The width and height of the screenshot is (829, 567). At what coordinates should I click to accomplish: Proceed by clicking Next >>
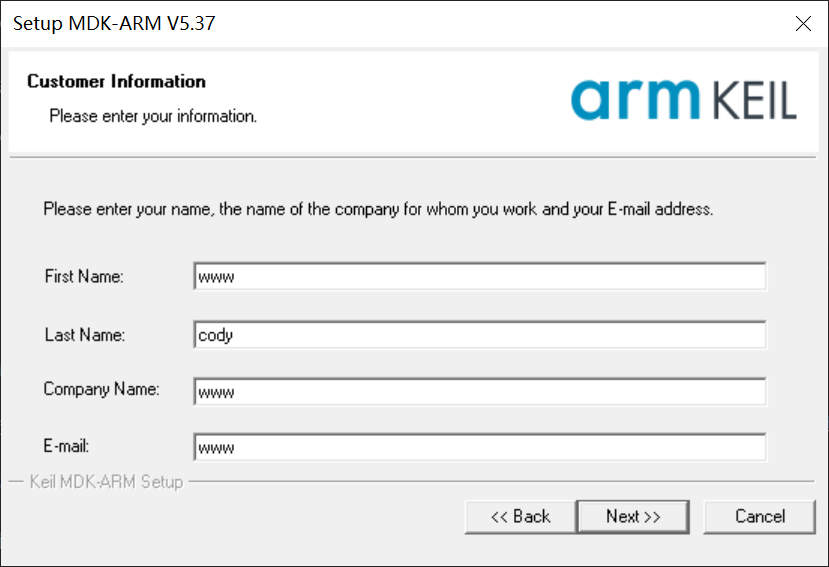tap(633, 516)
